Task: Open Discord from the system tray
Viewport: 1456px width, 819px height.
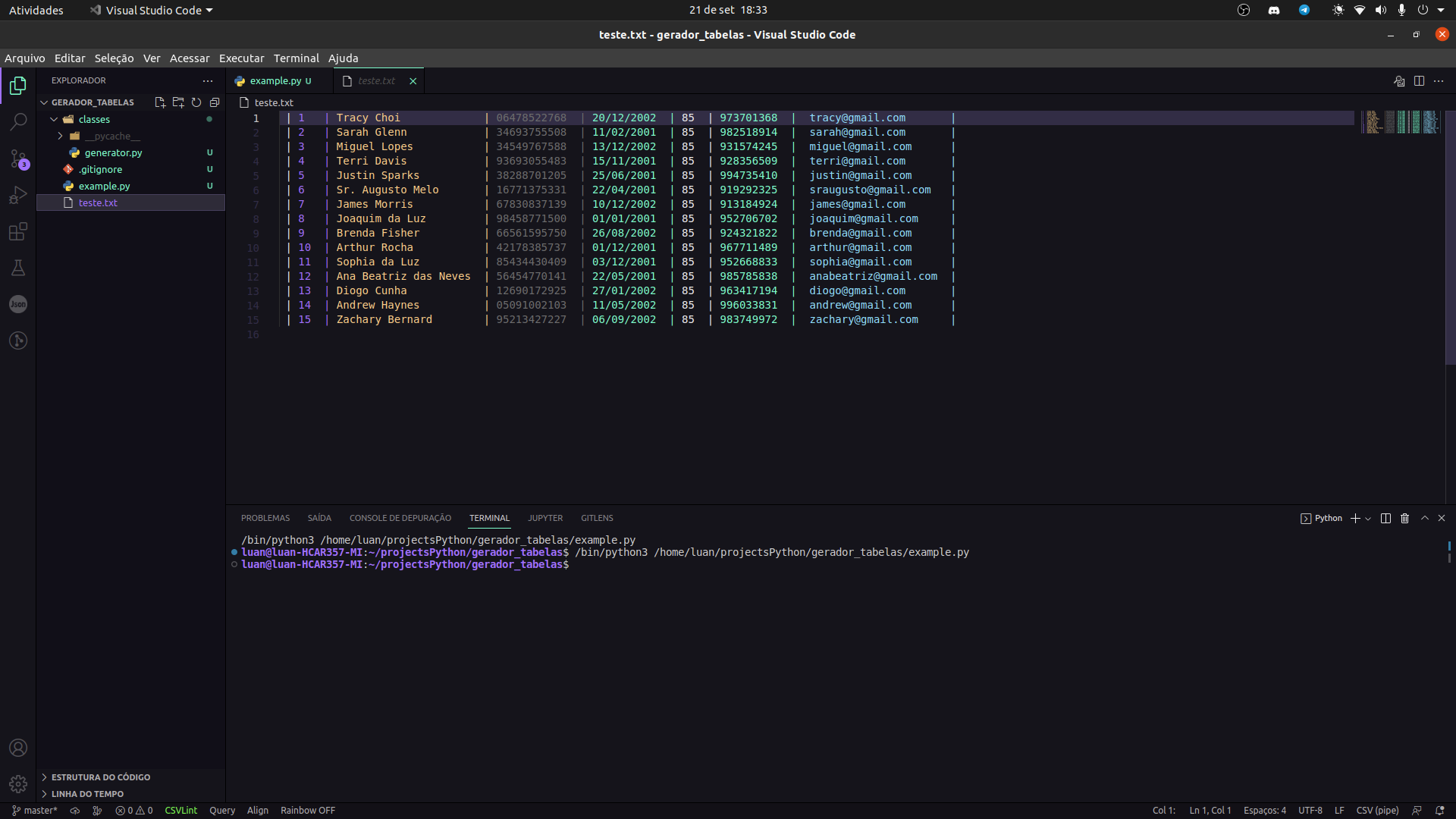Action: coord(1274,10)
